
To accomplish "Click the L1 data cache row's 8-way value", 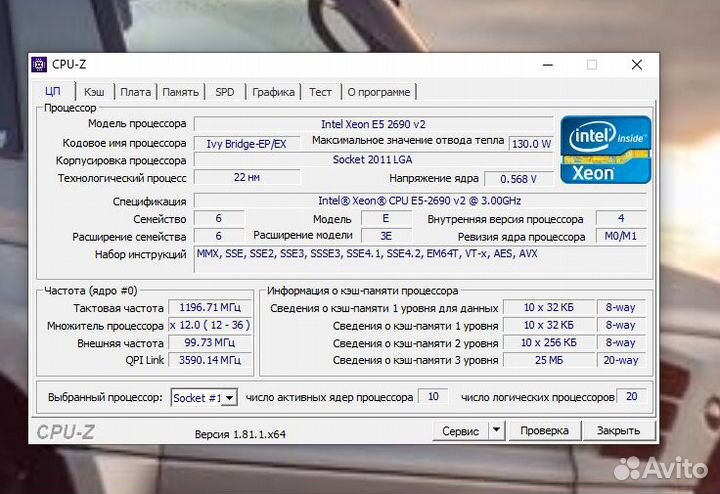I will click(620, 307).
